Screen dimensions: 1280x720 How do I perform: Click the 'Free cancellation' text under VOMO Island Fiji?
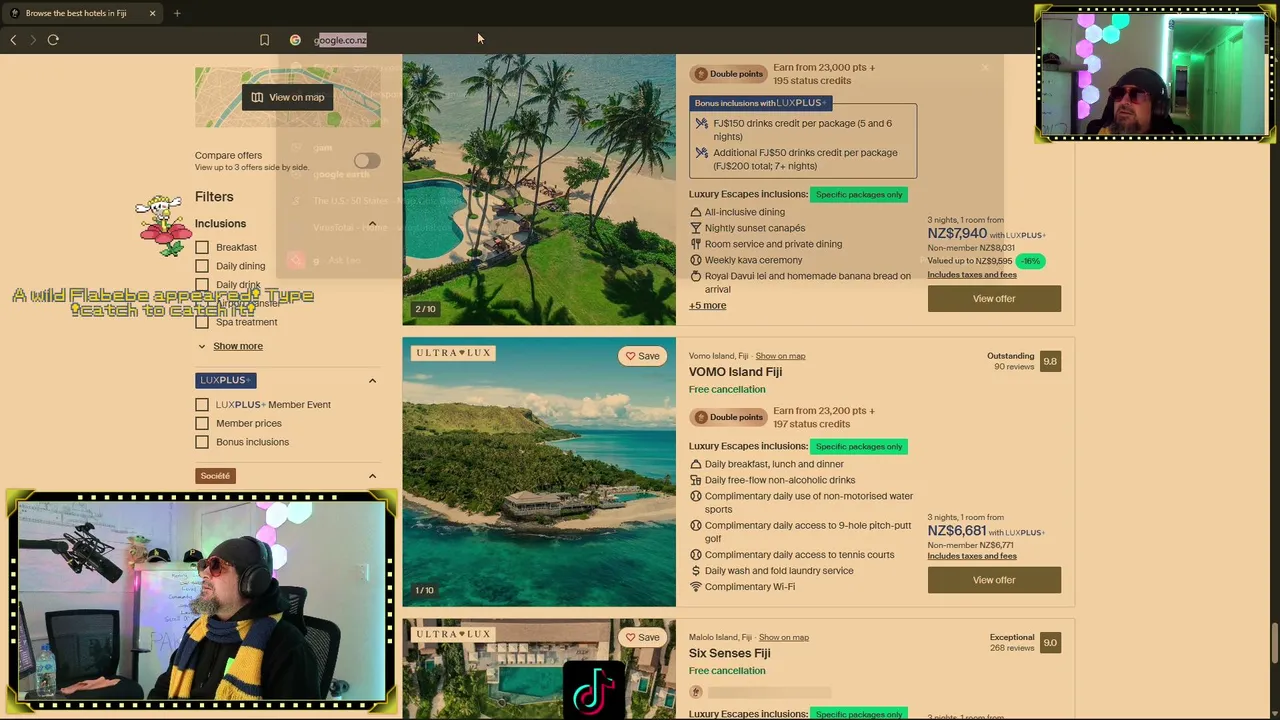point(727,390)
